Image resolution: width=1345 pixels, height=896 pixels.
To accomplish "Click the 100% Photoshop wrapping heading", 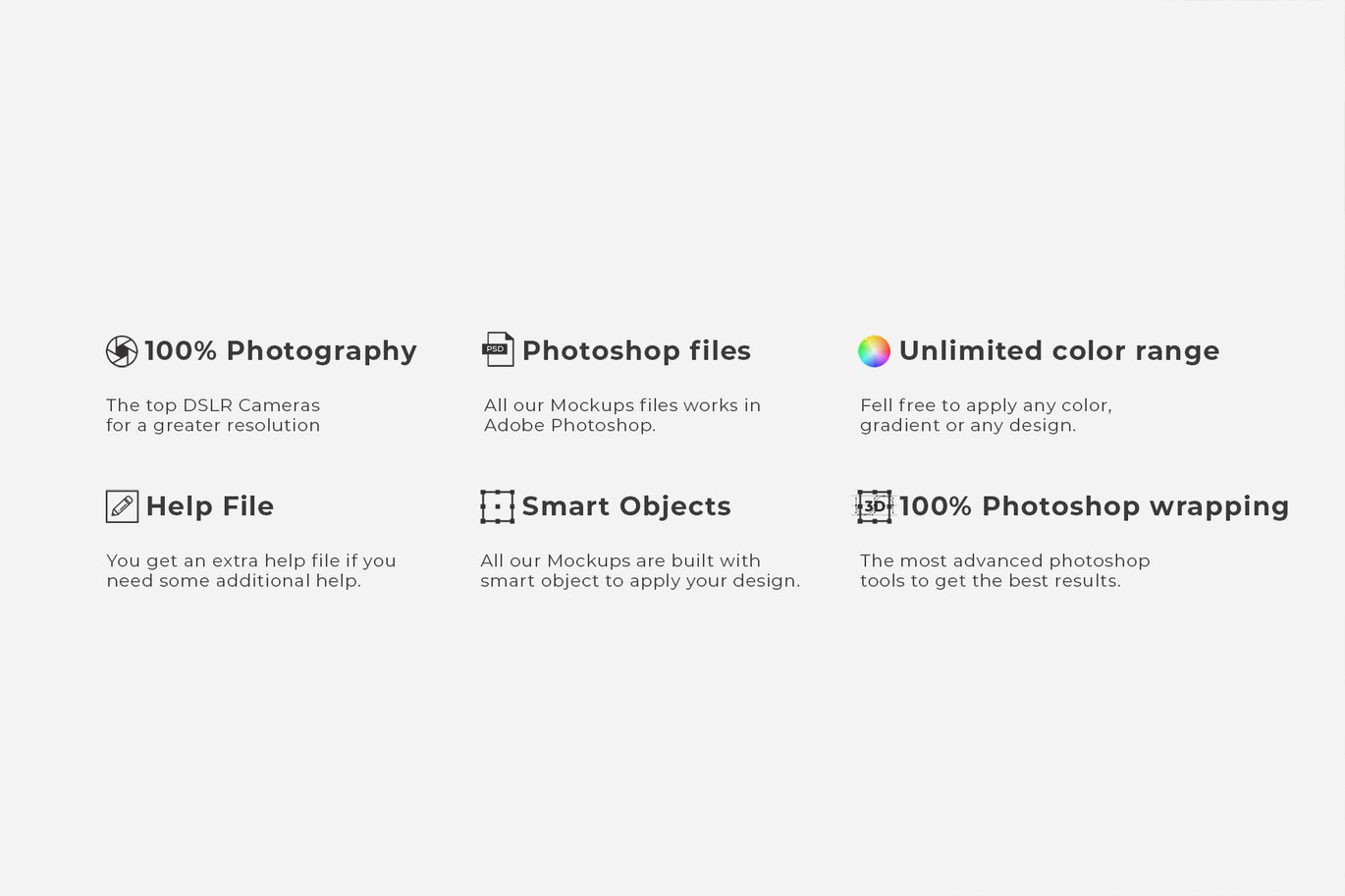I will (1094, 506).
